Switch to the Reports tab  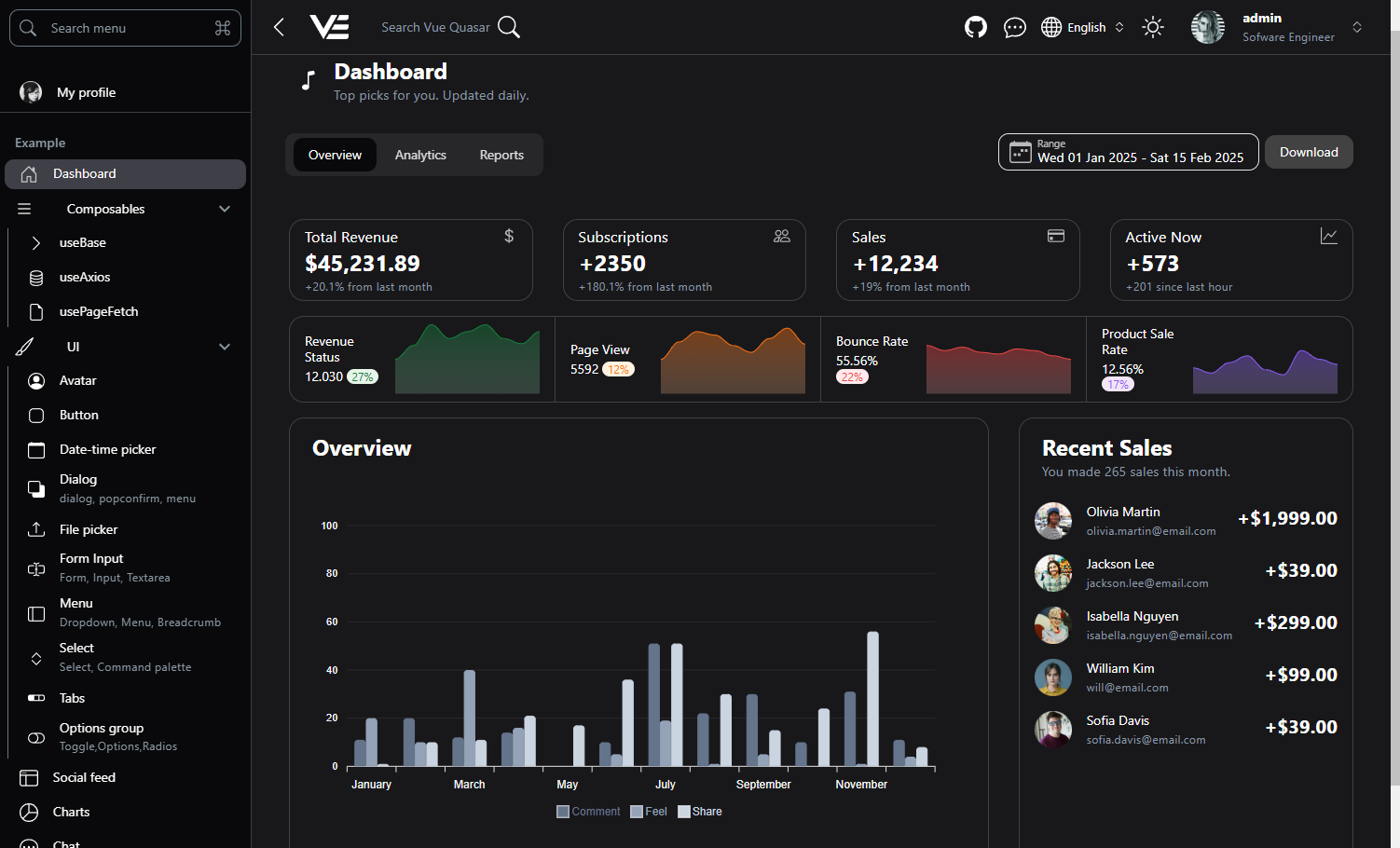[x=501, y=155]
